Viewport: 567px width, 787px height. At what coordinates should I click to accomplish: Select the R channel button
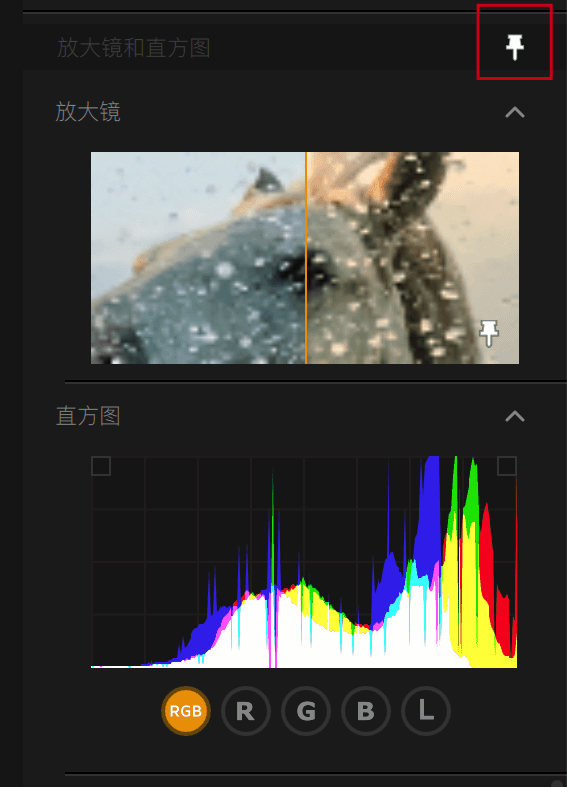coord(245,711)
